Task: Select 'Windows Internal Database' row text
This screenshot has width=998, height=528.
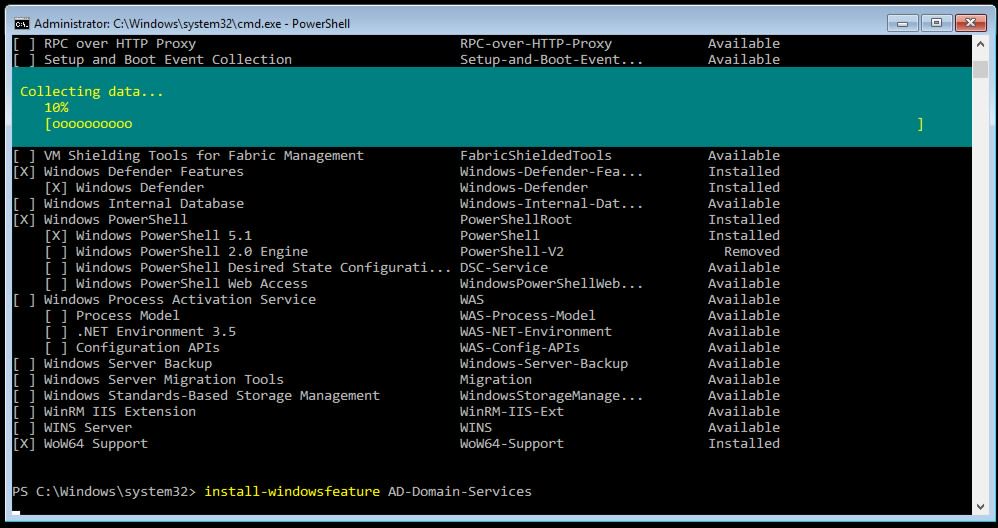Action: (x=144, y=204)
